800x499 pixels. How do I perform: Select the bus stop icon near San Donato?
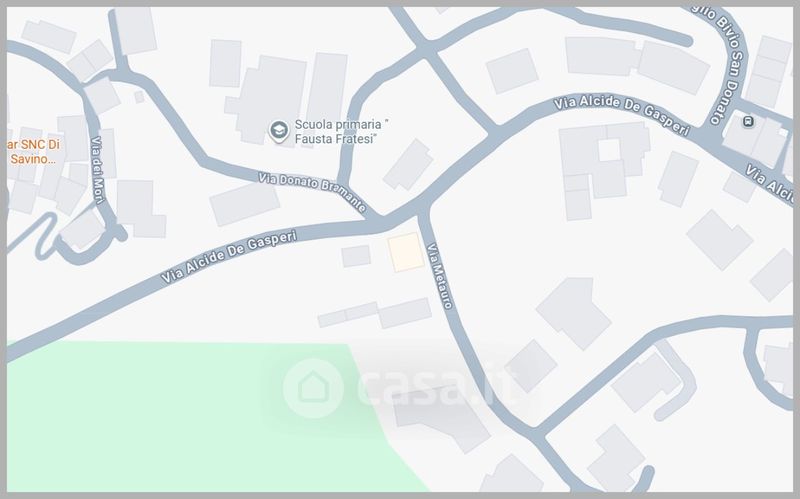click(x=748, y=121)
